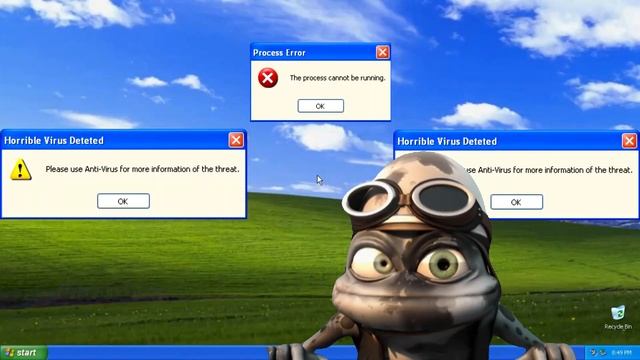This screenshot has width=640, height=360.
Task: Click OK in right Horrible Virus Deteted dialog
Action: coord(516,202)
